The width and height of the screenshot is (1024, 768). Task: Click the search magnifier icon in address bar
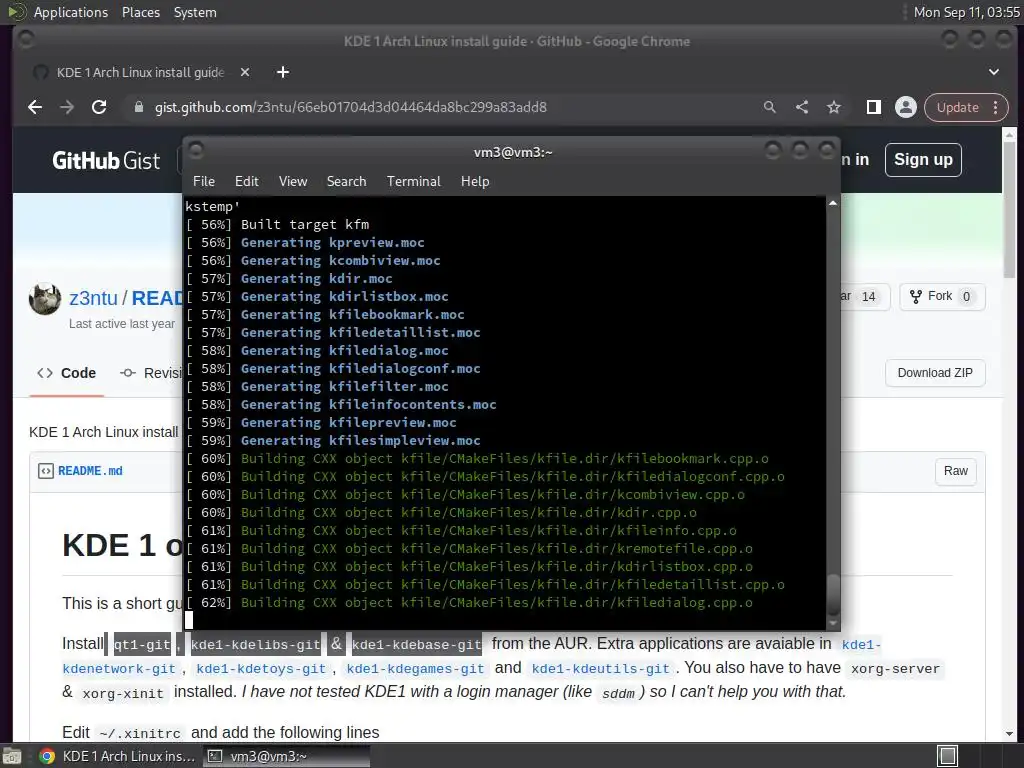pos(770,107)
